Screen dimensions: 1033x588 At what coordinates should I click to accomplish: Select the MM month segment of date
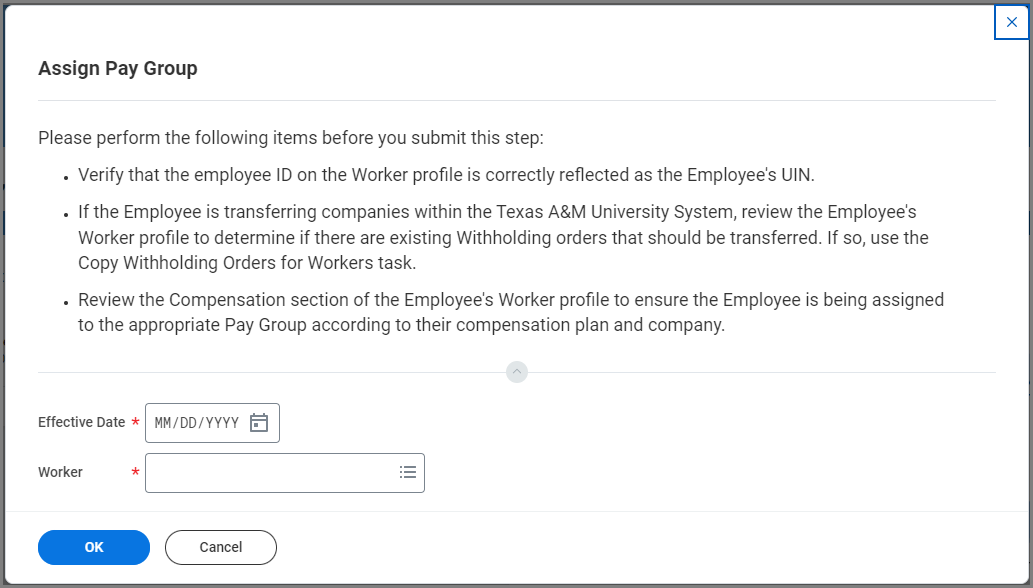(x=164, y=423)
